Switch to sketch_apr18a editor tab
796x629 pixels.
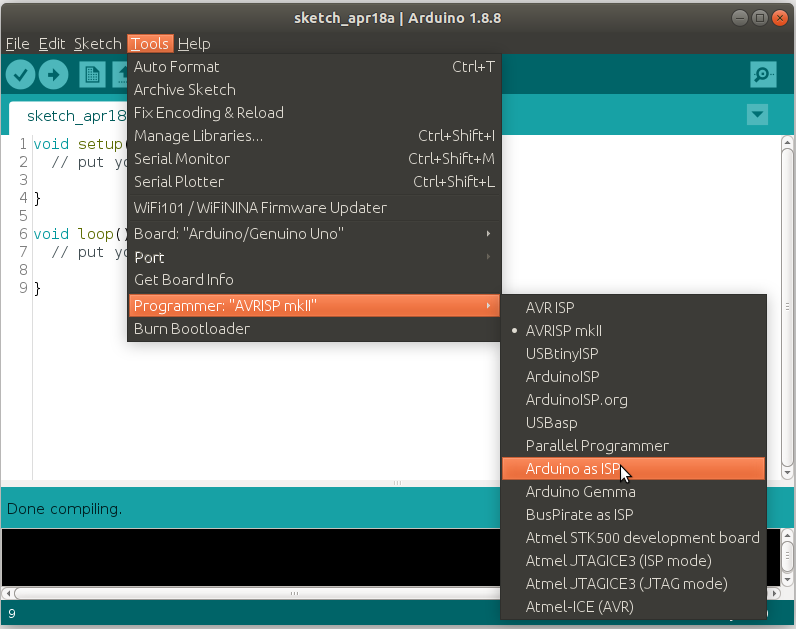pos(69,116)
